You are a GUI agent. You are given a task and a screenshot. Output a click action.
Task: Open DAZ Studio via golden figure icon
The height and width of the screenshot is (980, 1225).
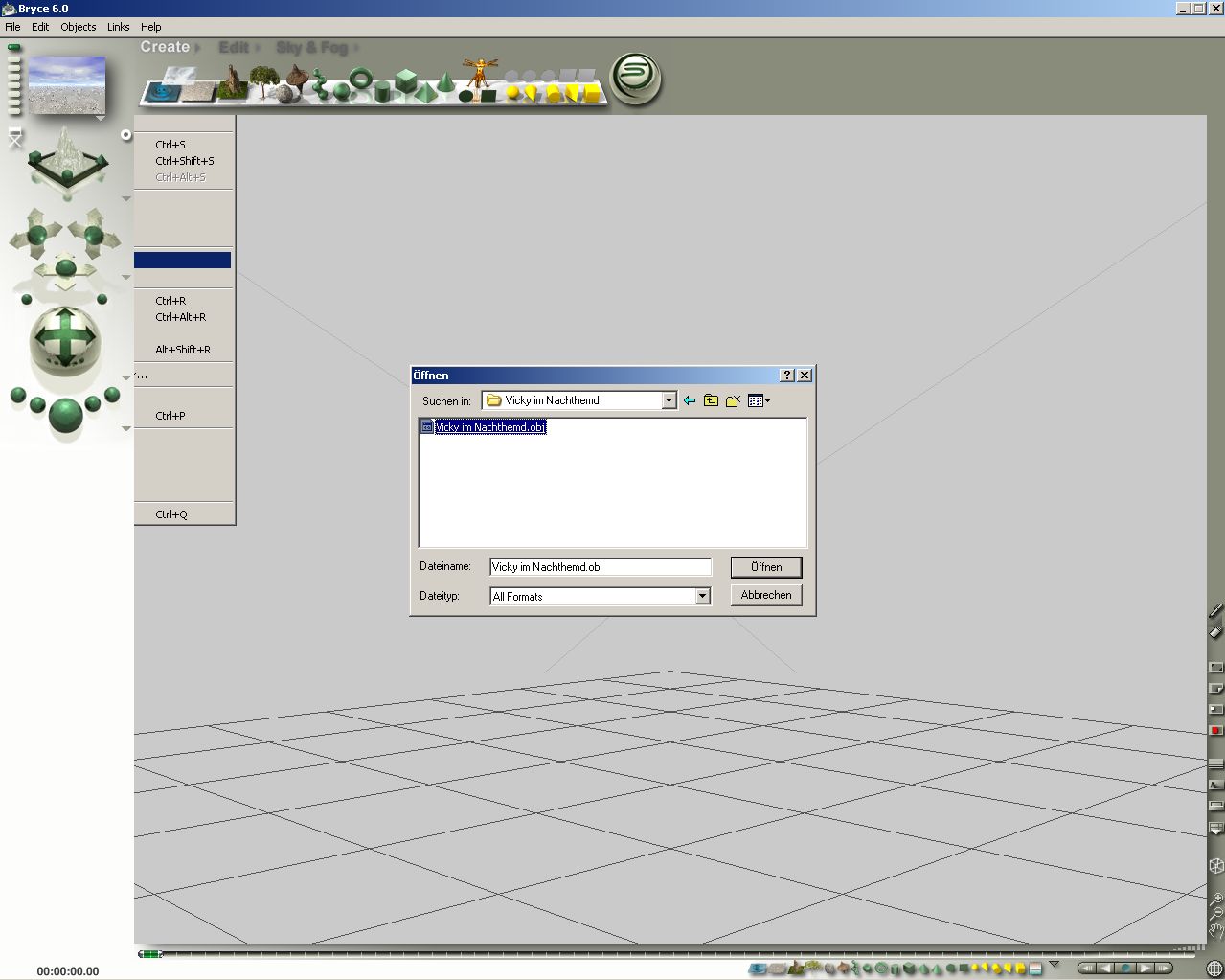click(479, 73)
